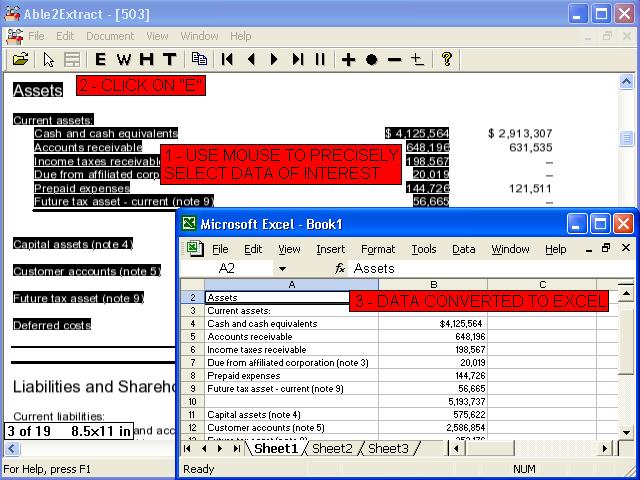Click Excel cell Prepaid expenses
640x480 pixels.
pyautogui.click(x=291, y=376)
